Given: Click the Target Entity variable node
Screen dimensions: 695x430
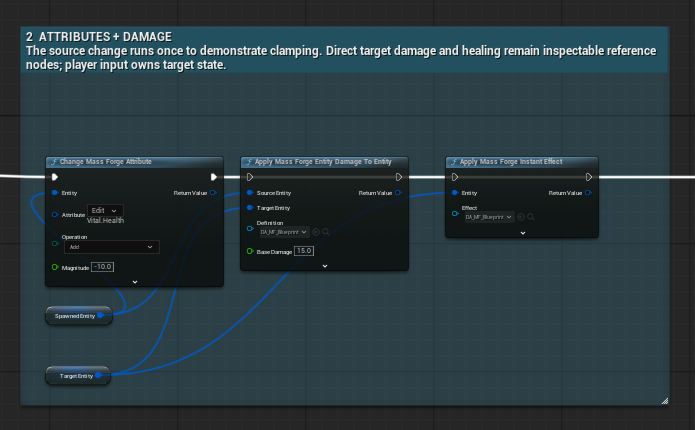Looking at the screenshot, I should click(x=76, y=376).
